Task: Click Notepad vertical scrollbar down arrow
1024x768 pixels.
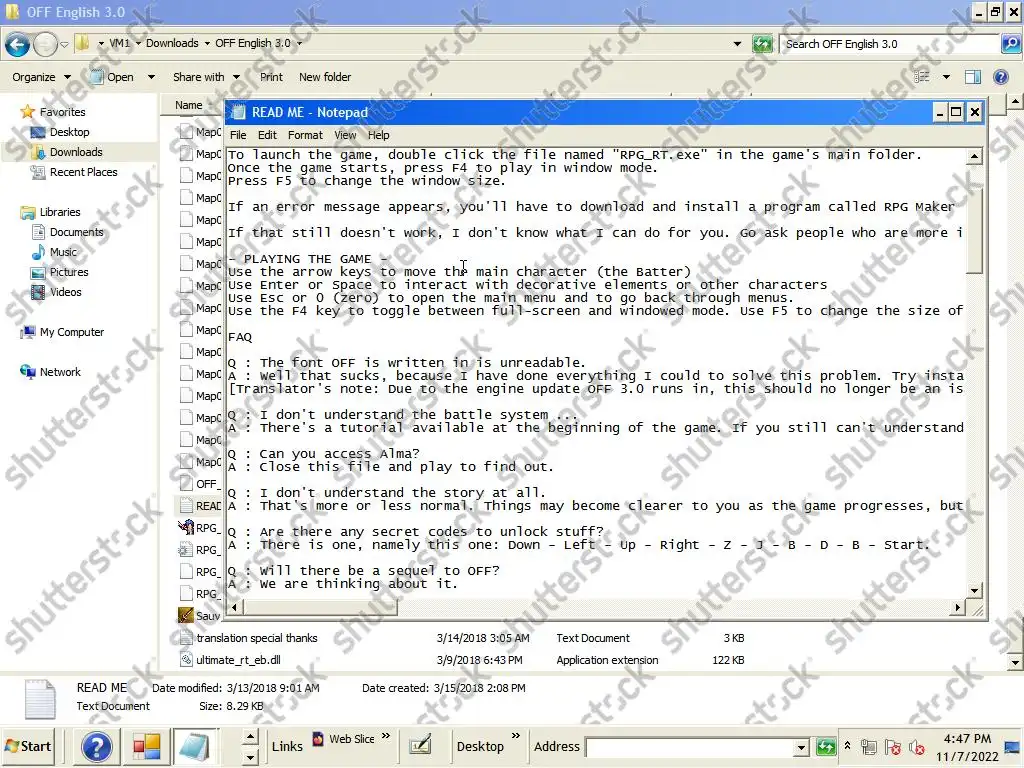Action: [974, 591]
